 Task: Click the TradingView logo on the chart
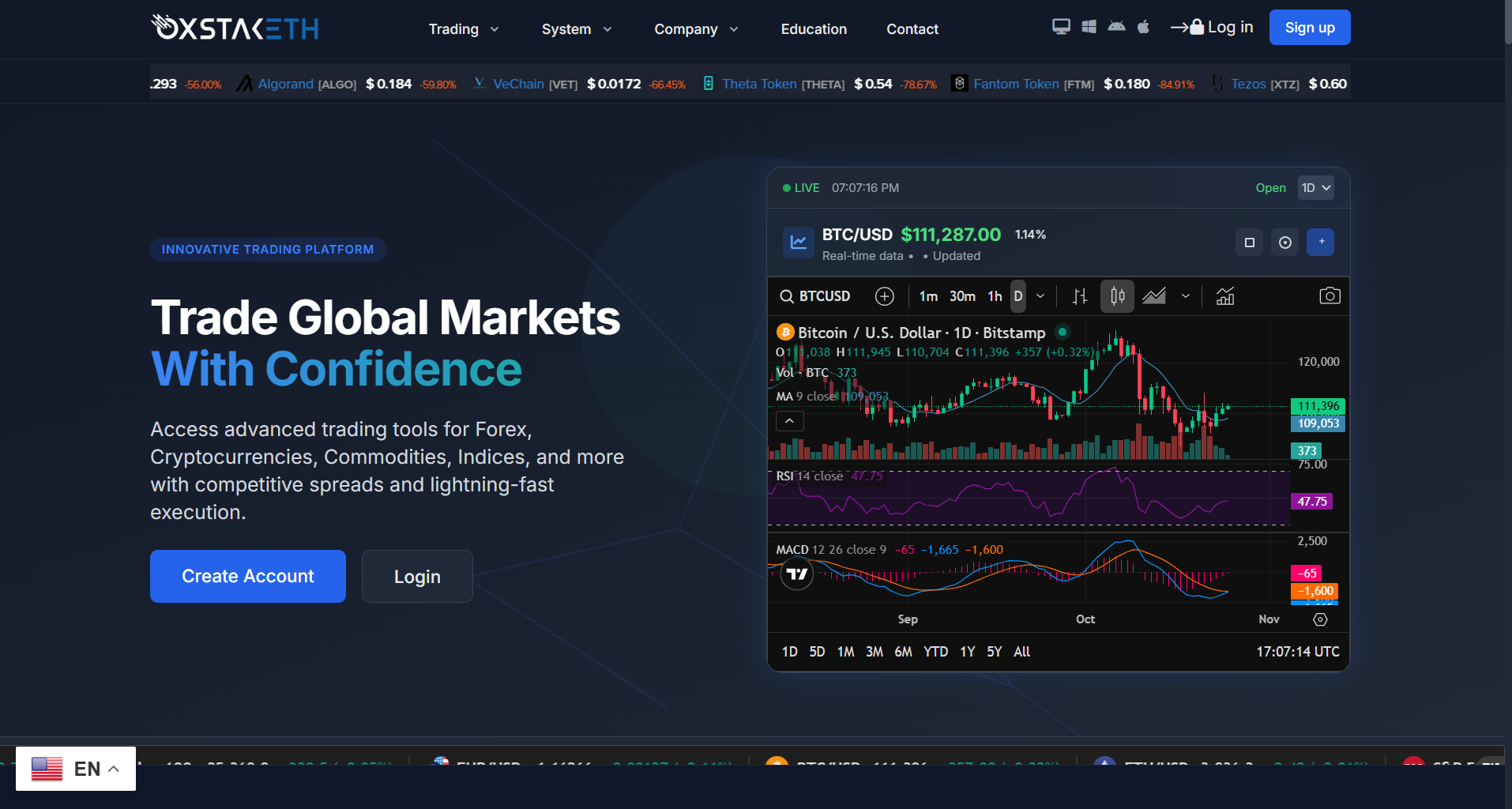point(797,574)
